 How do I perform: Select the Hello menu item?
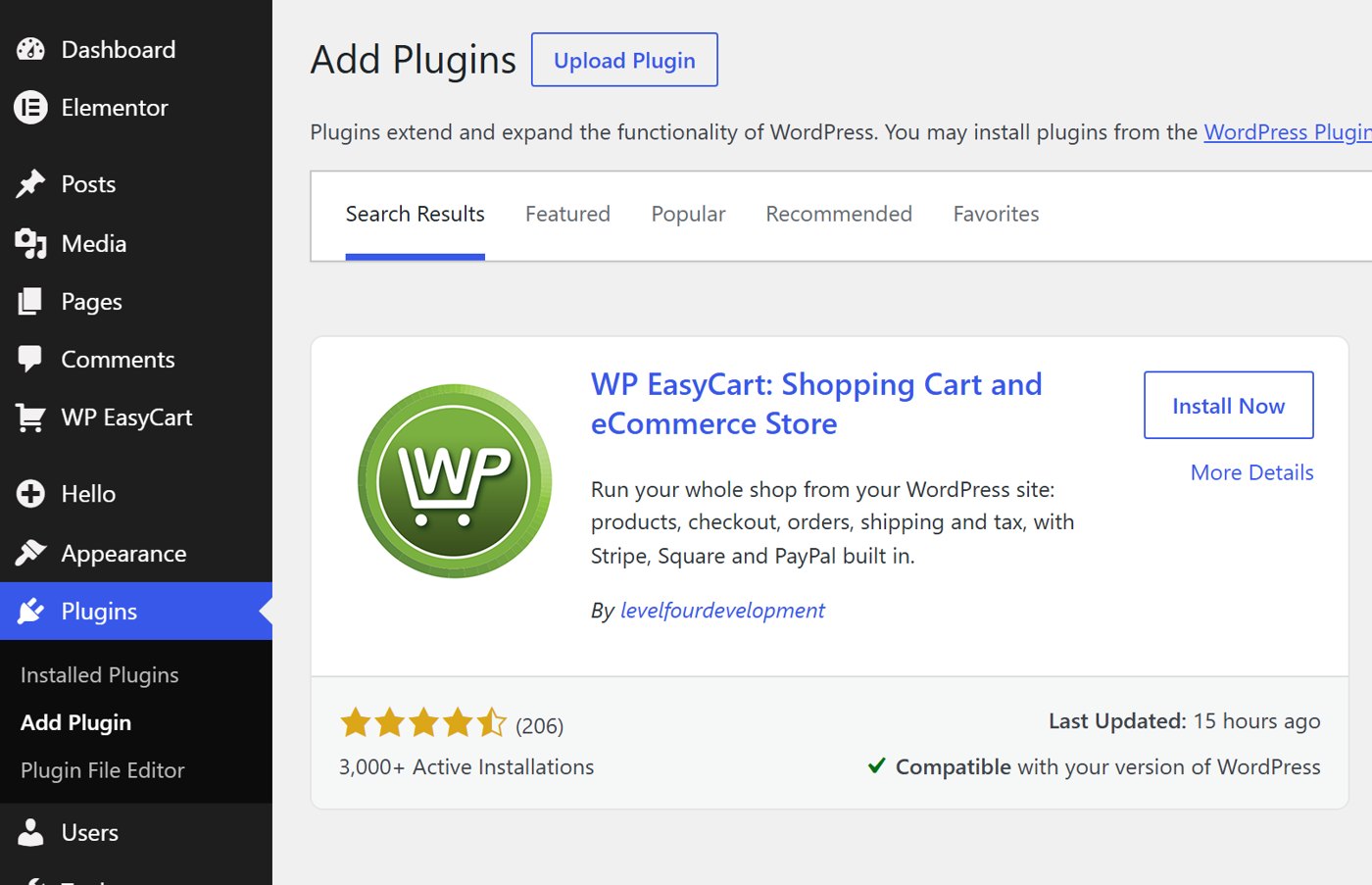(x=88, y=494)
